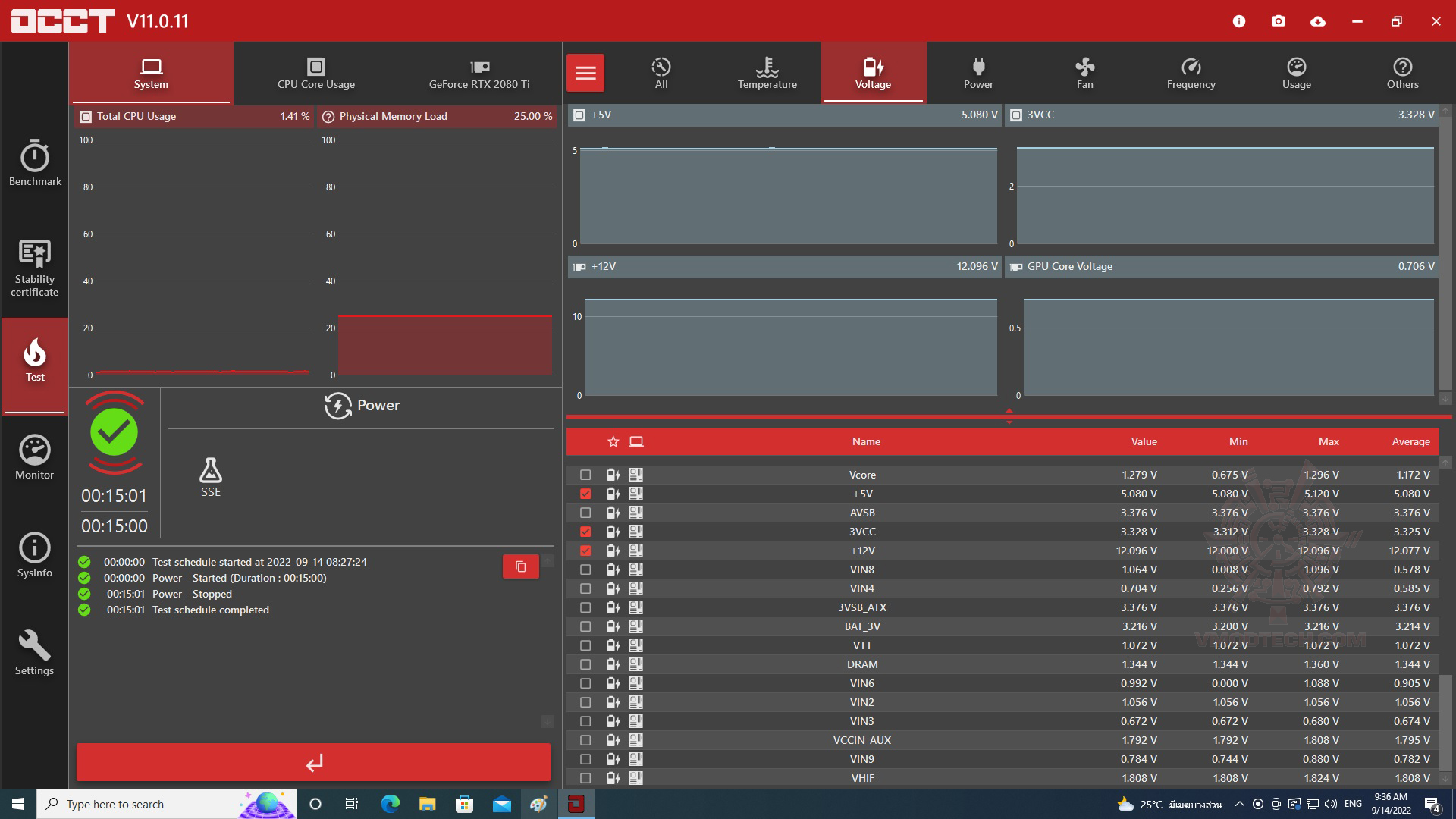Switch to the CPU Core Usage tab
Screen dimensions: 1456x819
click(316, 73)
